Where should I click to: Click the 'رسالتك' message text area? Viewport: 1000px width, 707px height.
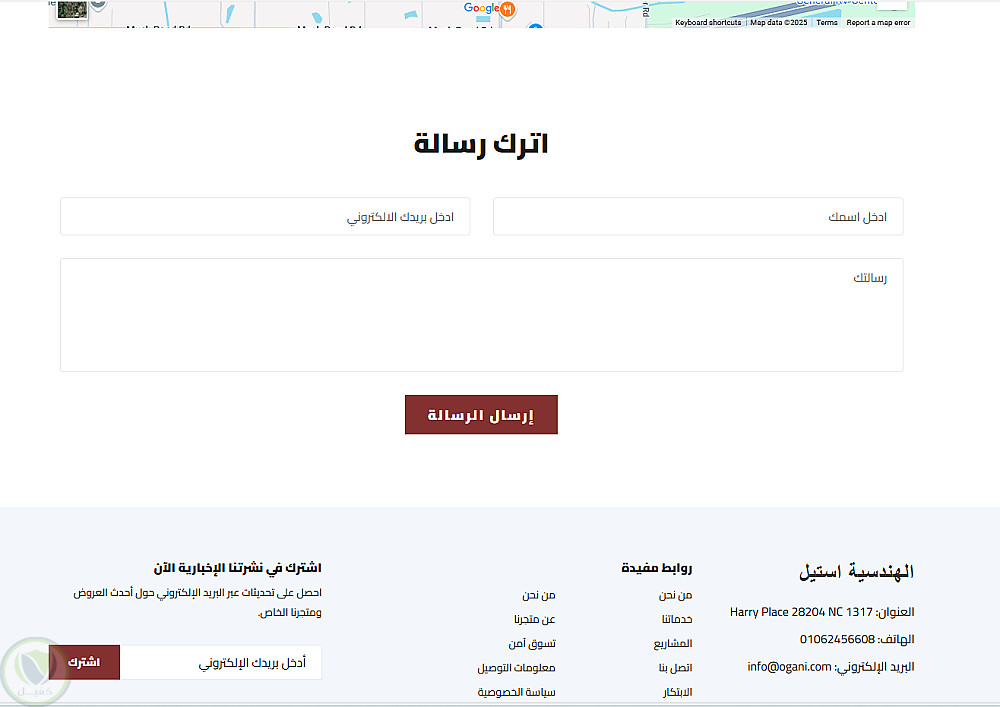tap(482, 315)
